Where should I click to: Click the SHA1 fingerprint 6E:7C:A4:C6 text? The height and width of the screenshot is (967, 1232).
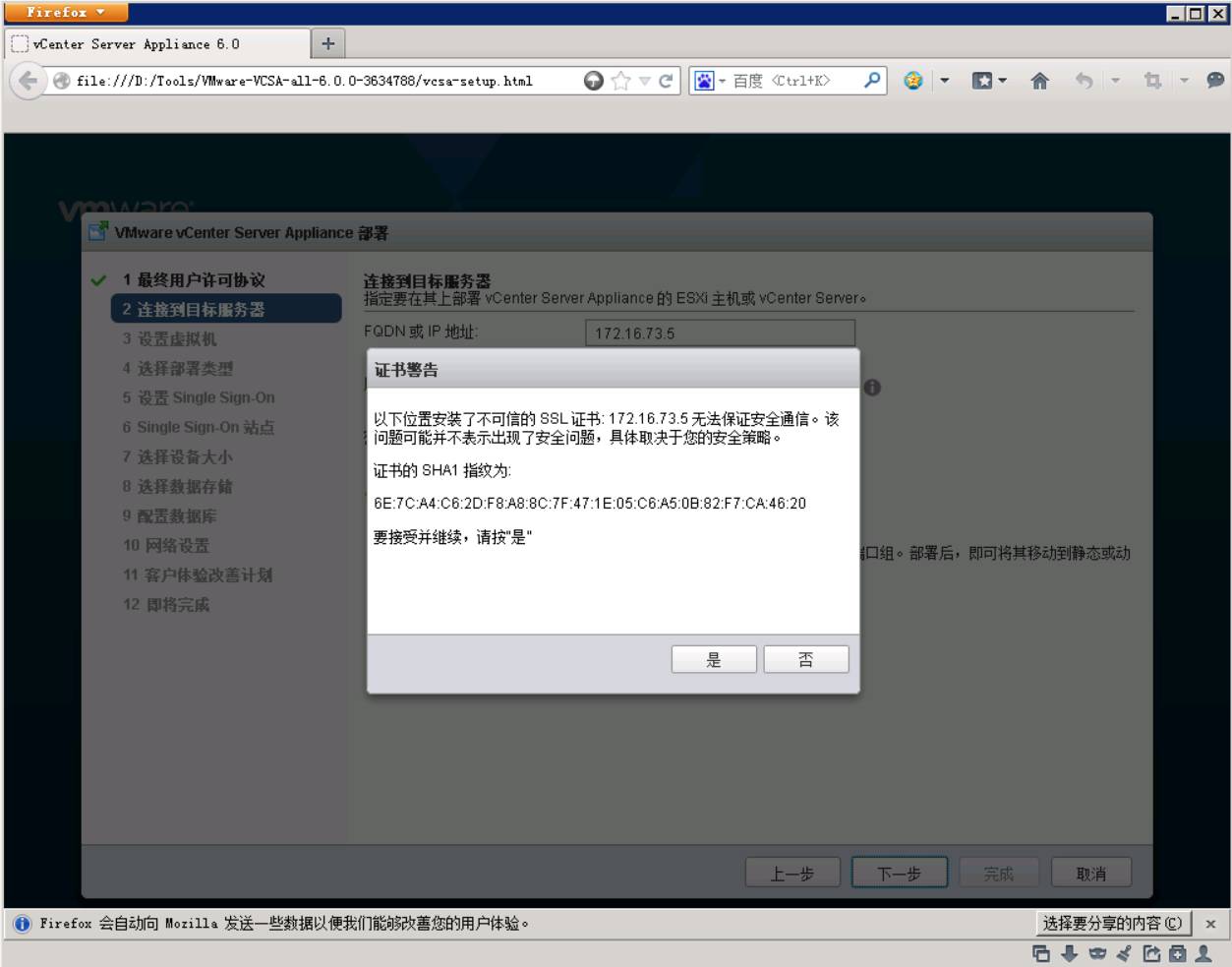[590, 504]
